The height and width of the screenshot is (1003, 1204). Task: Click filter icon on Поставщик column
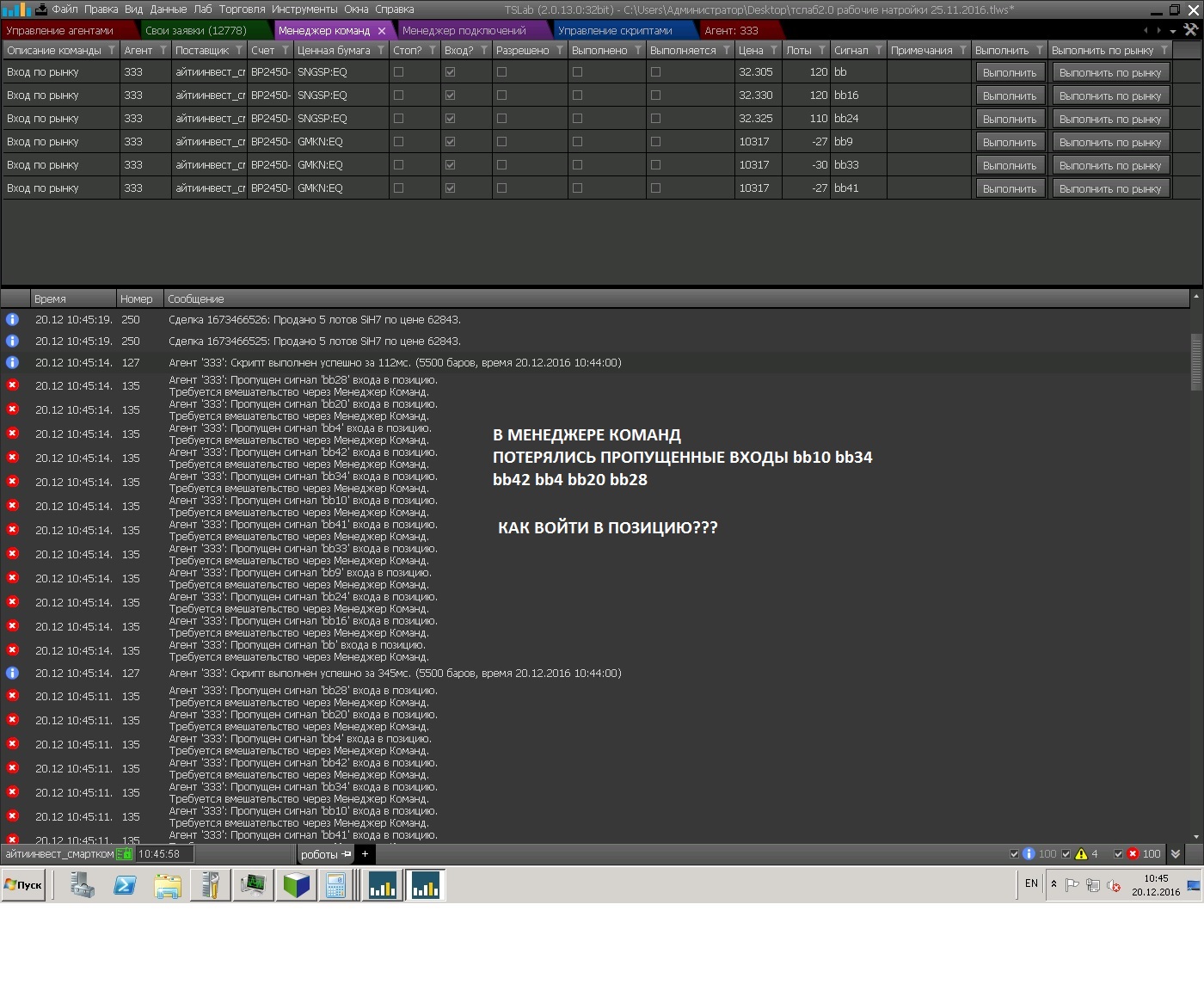click(239, 50)
